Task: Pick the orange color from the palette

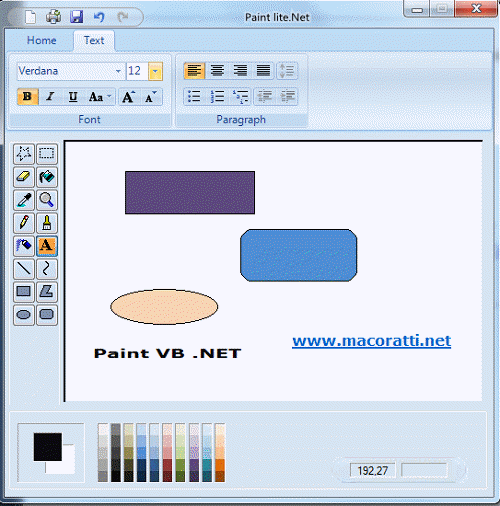Action: pyautogui.click(x=220, y=465)
